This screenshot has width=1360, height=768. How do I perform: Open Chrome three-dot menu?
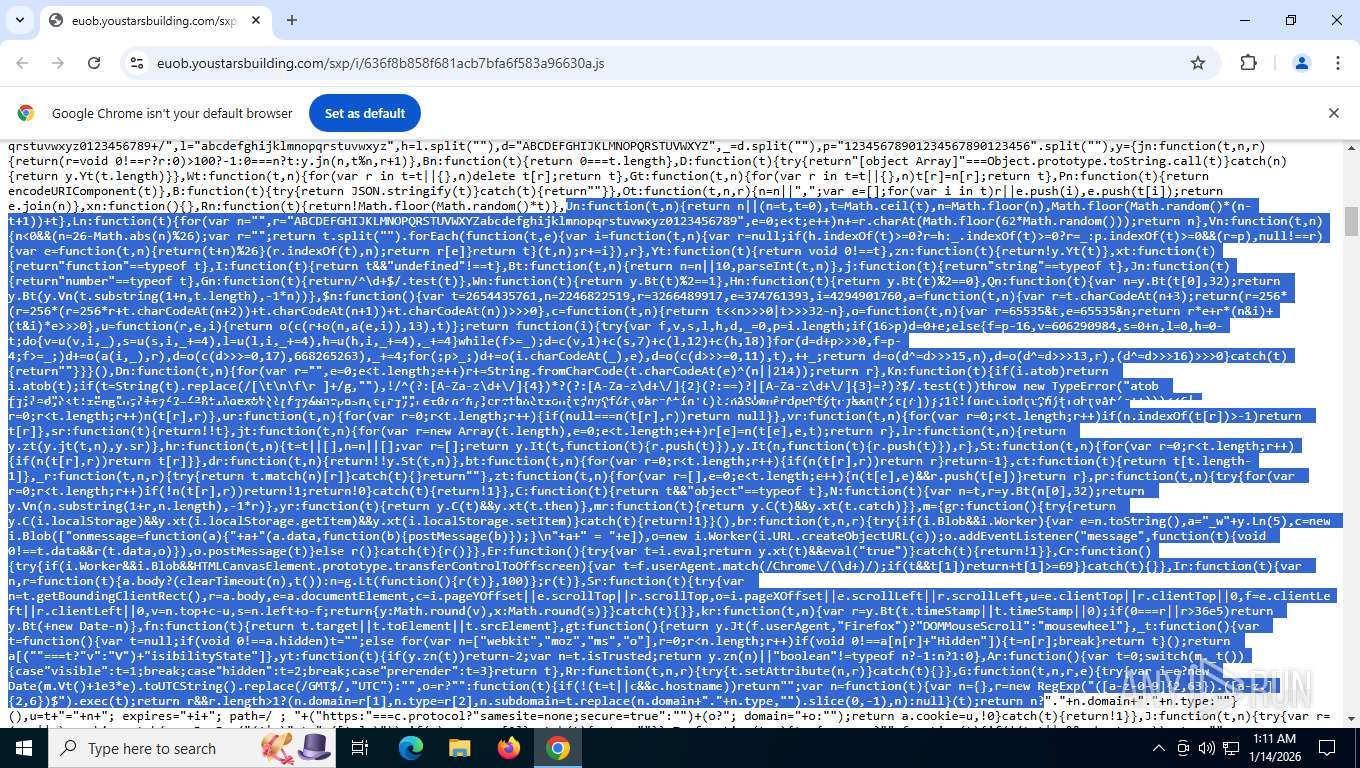(x=1338, y=63)
